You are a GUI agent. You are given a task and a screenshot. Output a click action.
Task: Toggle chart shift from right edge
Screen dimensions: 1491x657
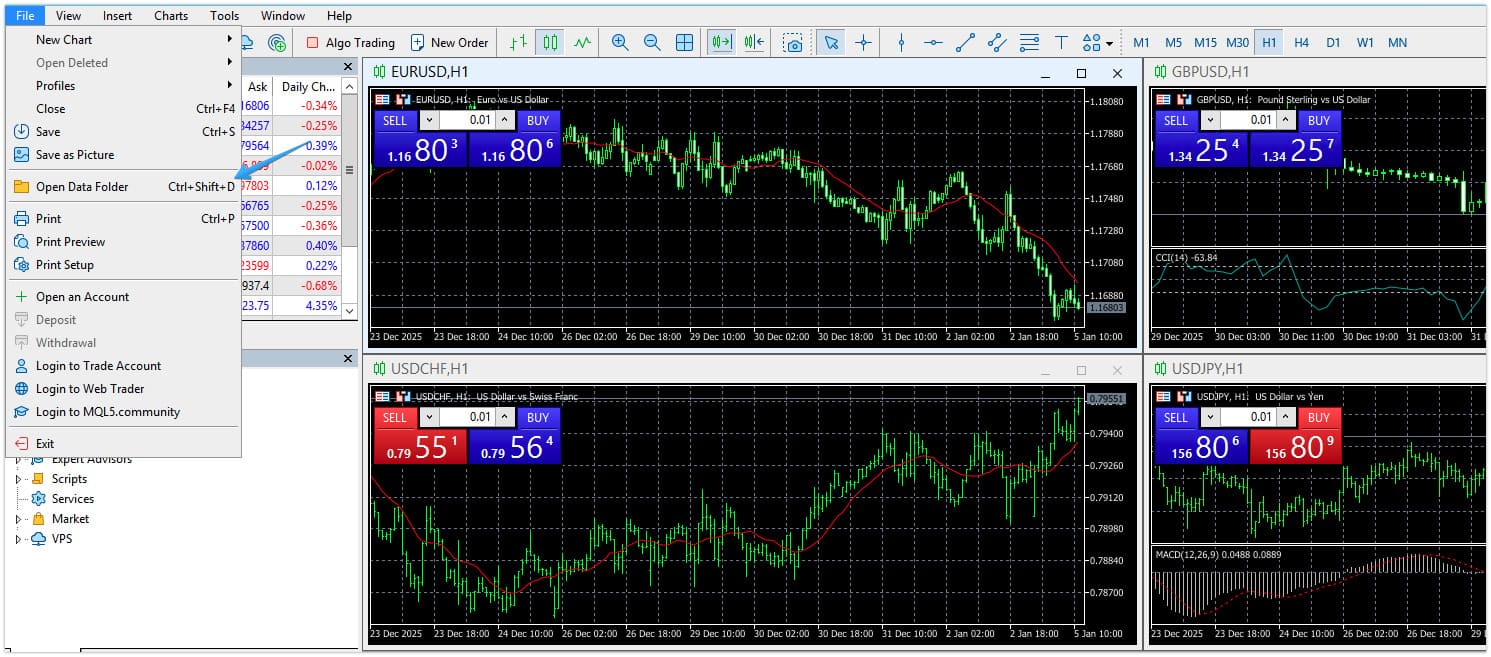[x=753, y=42]
